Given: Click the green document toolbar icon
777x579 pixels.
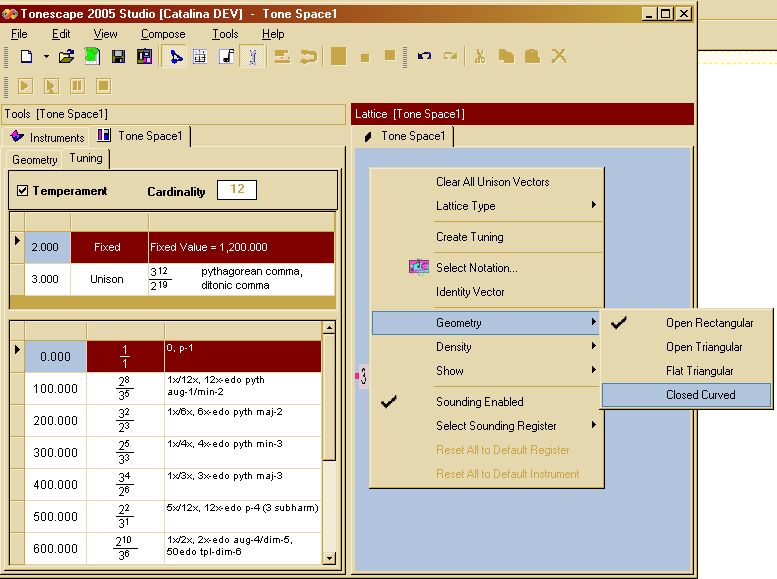Looking at the screenshot, I should (92, 57).
